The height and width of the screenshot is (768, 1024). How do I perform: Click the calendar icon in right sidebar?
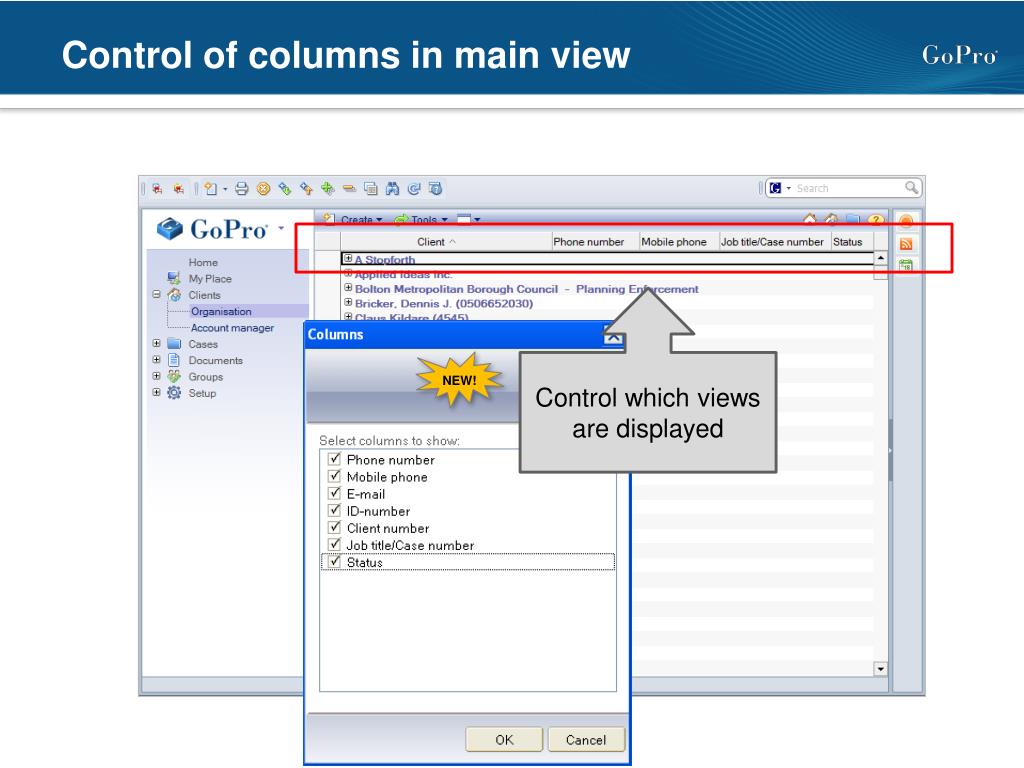906,265
